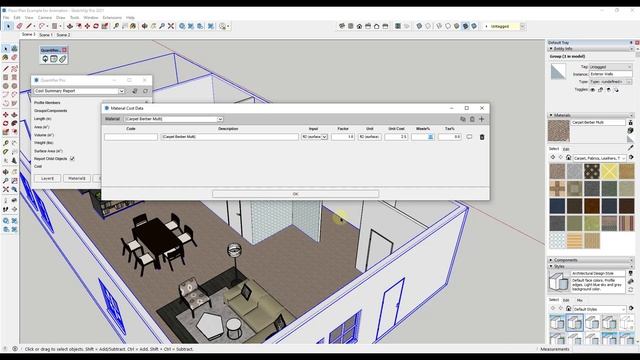The image size is (640, 360).
Task: Open the Extensions menu
Action: (x=112, y=18)
